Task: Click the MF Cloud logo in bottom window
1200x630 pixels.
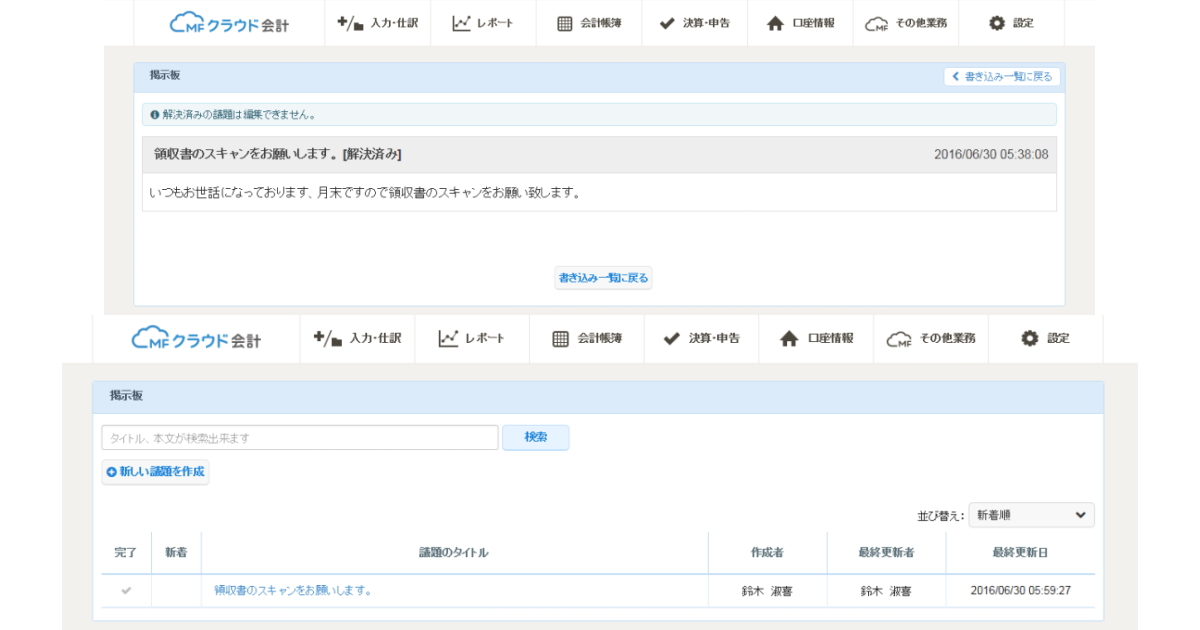Action: click(196, 339)
